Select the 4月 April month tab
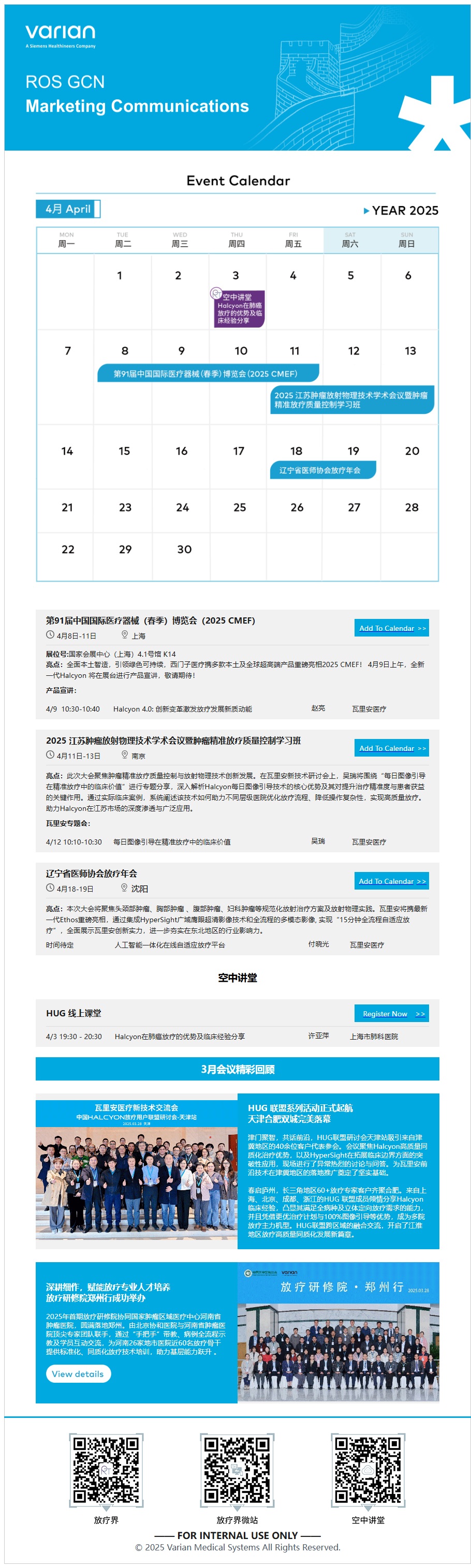The height and width of the screenshot is (1568, 471). click(x=68, y=209)
